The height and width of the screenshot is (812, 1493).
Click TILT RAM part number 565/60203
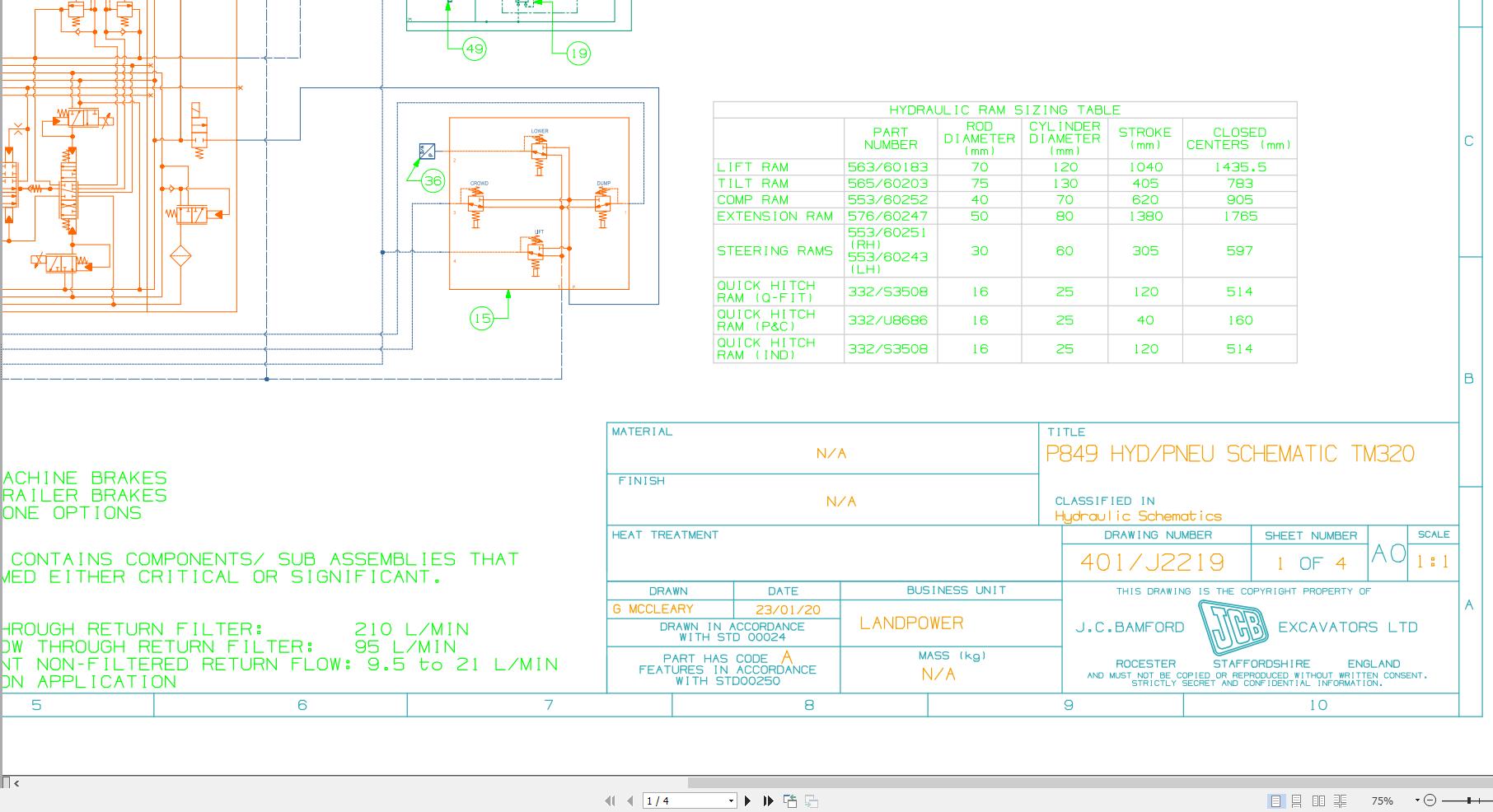pos(887,184)
